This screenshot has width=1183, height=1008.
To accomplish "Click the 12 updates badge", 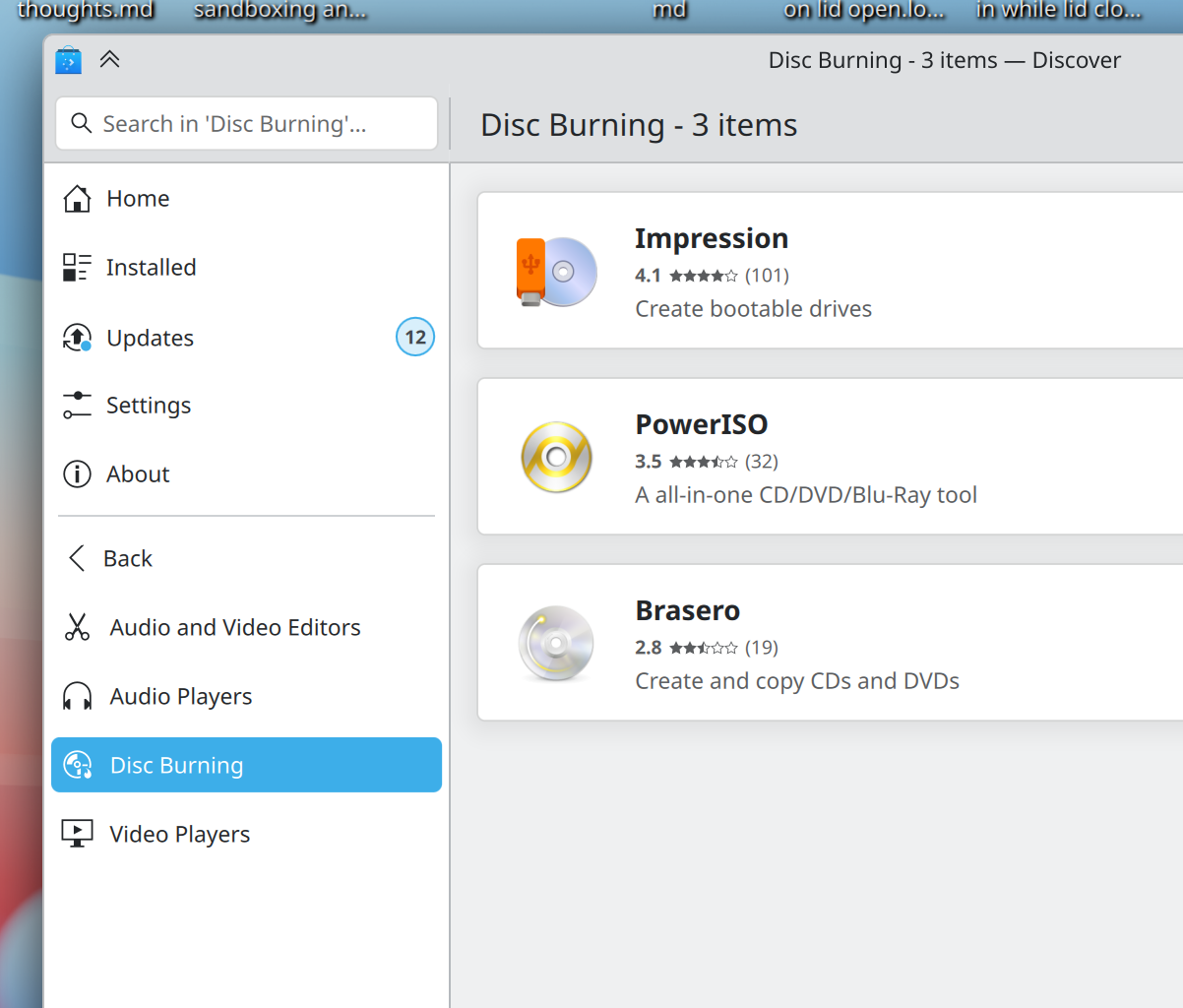I will tap(415, 338).
